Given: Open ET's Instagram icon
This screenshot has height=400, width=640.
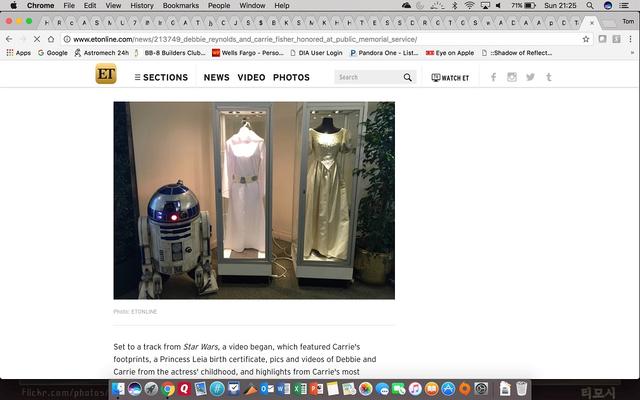Looking at the screenshot, I should pos(512,77).
